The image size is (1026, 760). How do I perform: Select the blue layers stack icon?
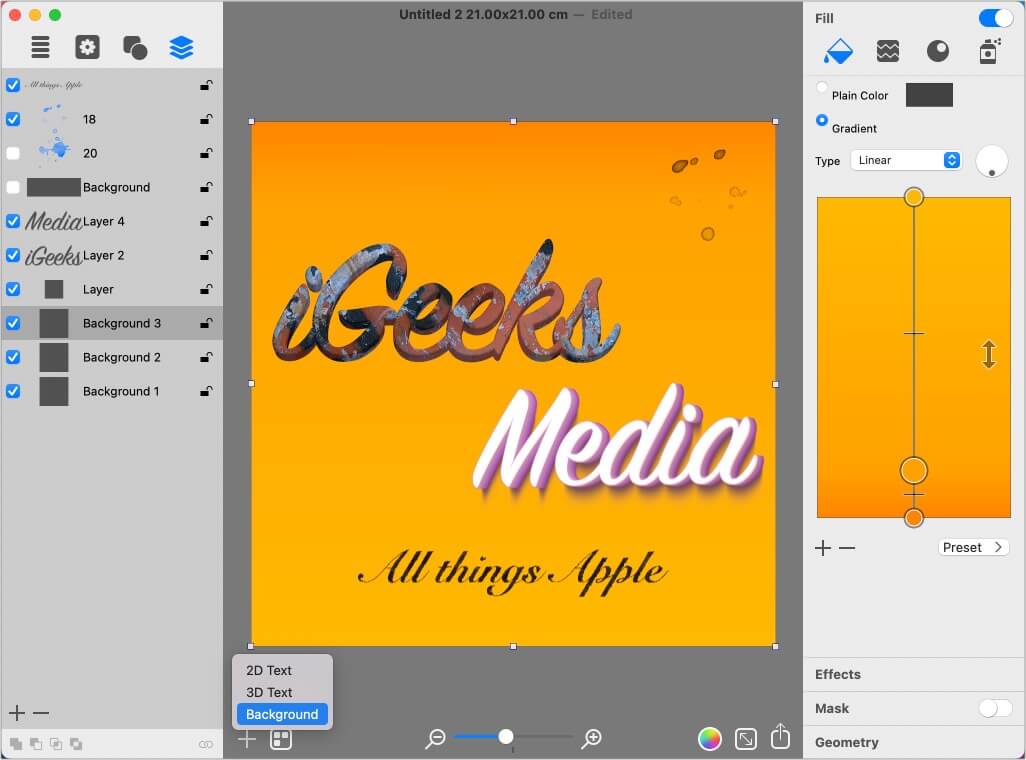click(181, 47)
